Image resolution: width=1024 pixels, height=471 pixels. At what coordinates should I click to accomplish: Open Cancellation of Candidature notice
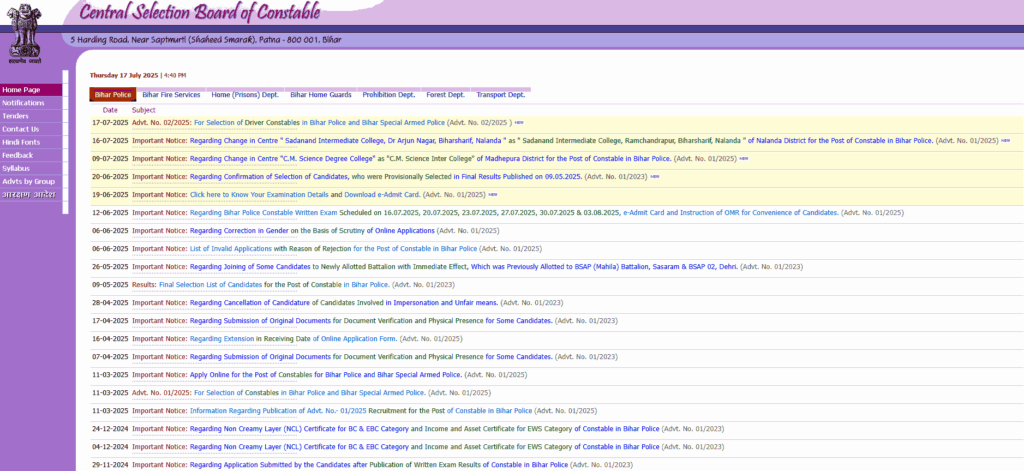pos(344,303)
